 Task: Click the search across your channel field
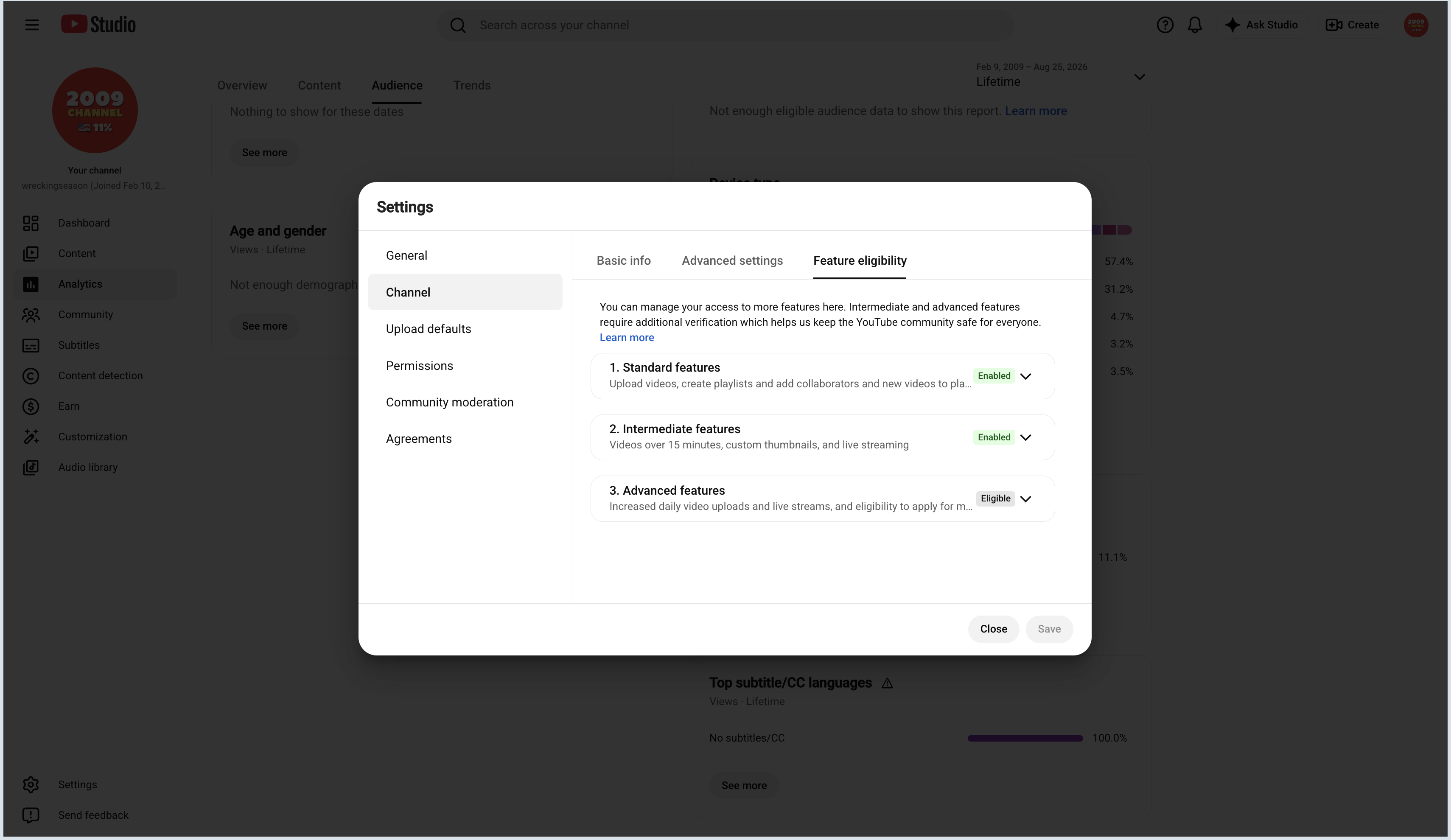(x=725, y=25)
